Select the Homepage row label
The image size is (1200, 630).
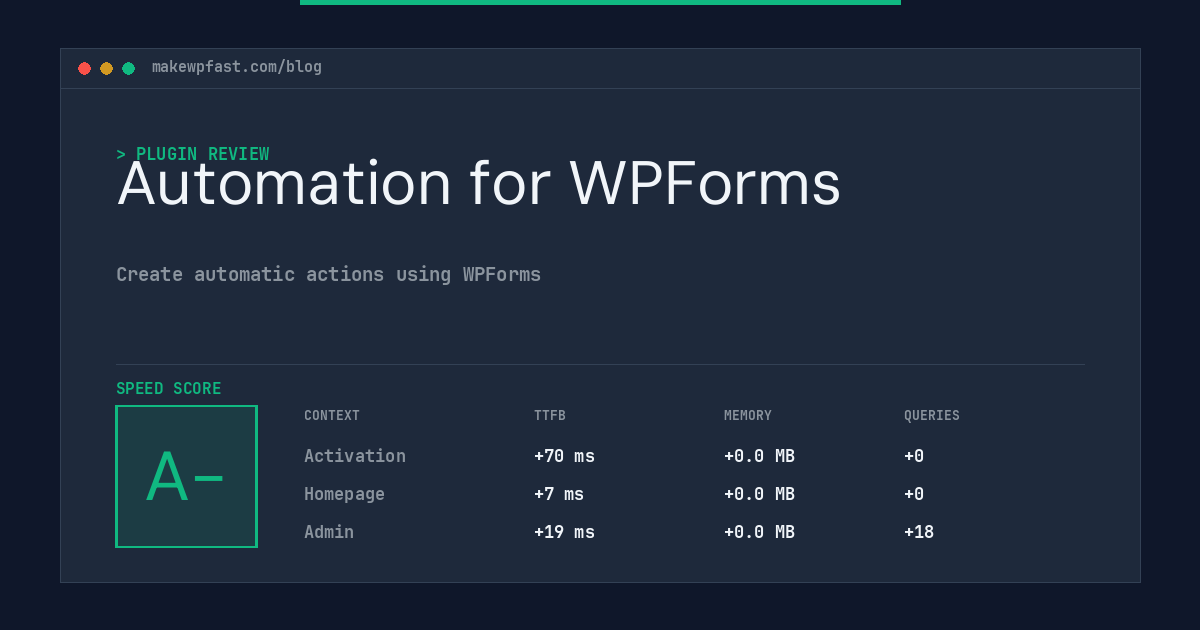344,494
